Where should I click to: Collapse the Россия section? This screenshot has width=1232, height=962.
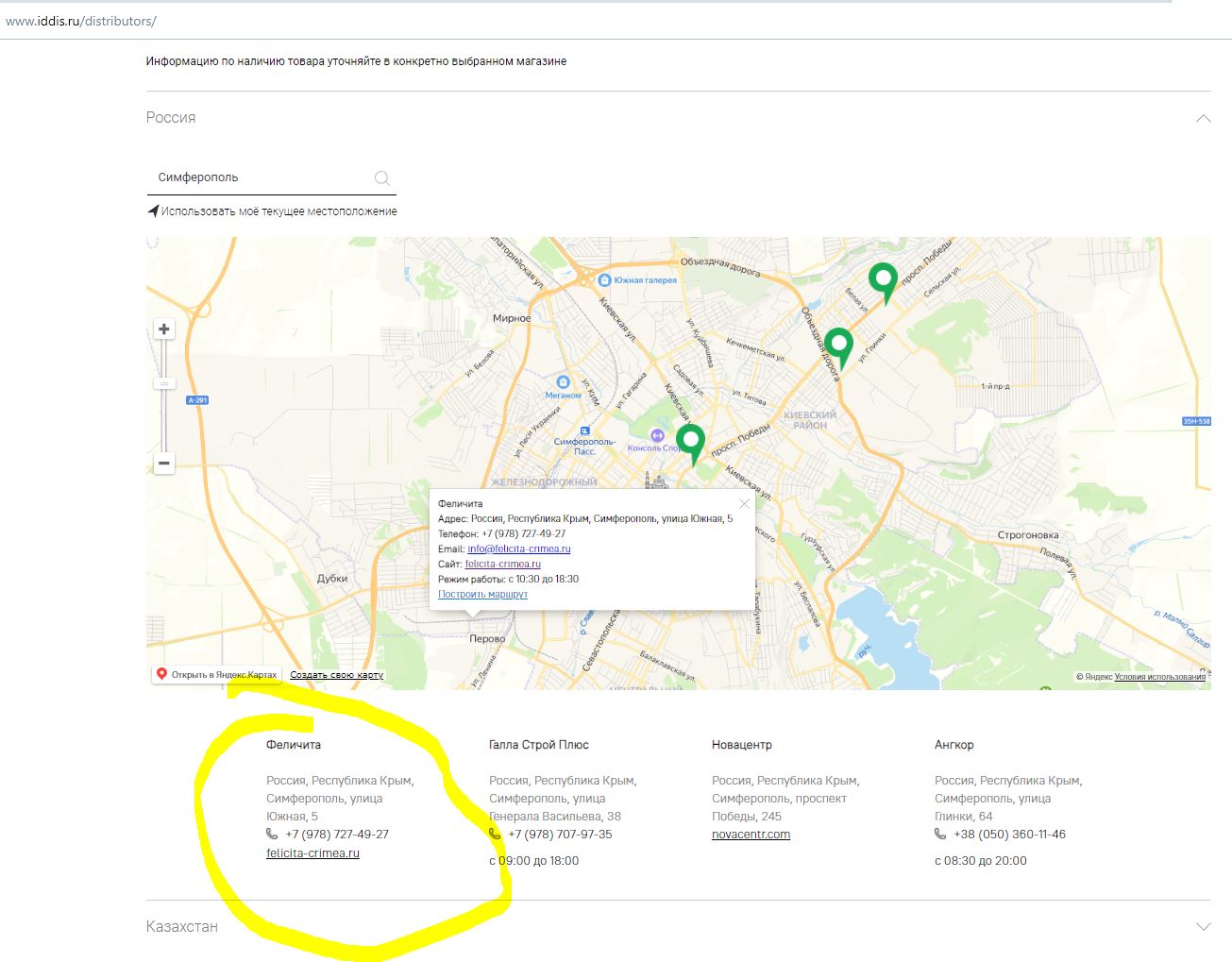pos(1203,118)
